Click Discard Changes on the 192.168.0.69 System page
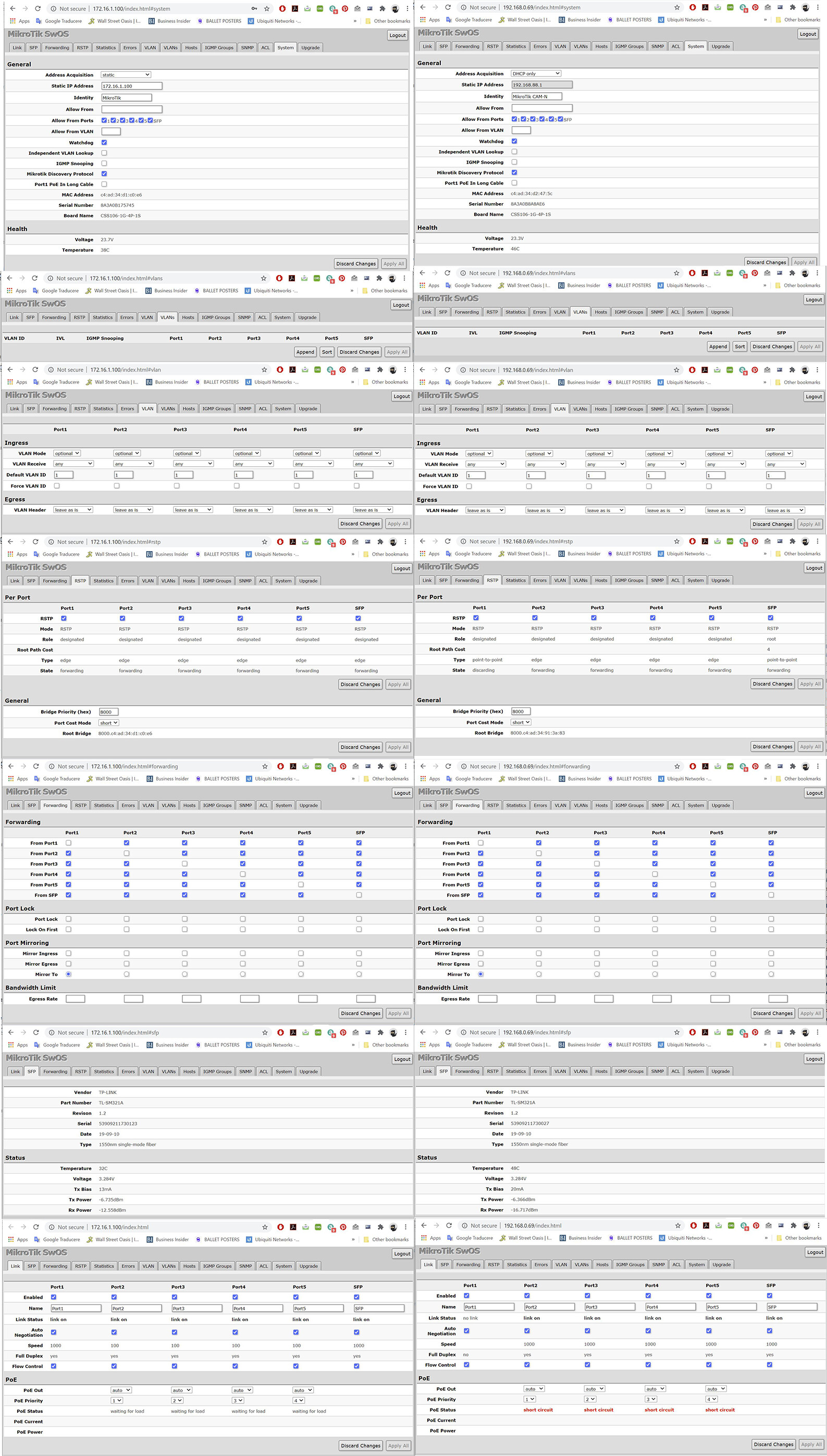This screenshot has width=827, height=1456. pos(766,262)
